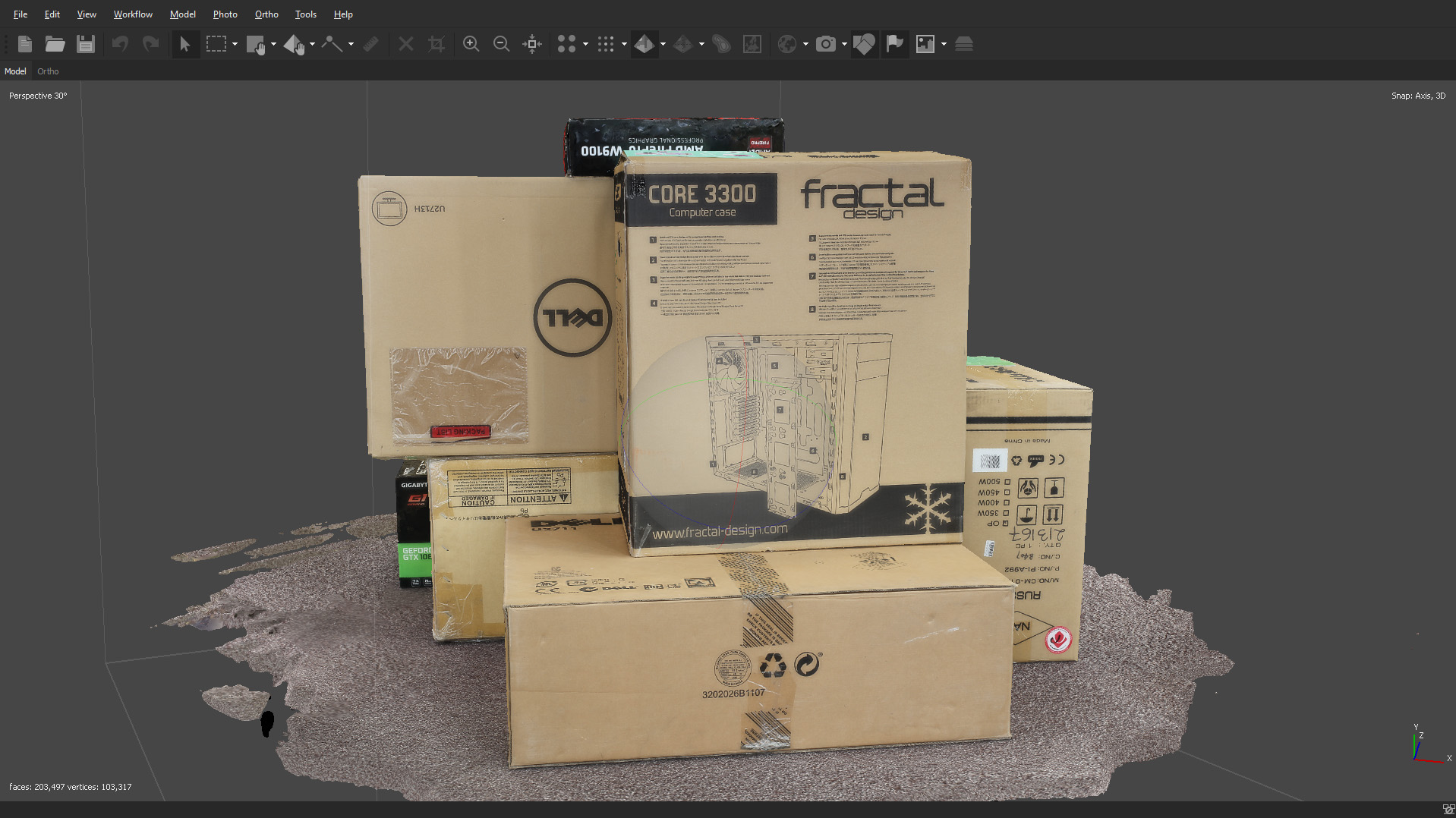
Task: Switch to the Model view tab
Action: click(15, 71)
